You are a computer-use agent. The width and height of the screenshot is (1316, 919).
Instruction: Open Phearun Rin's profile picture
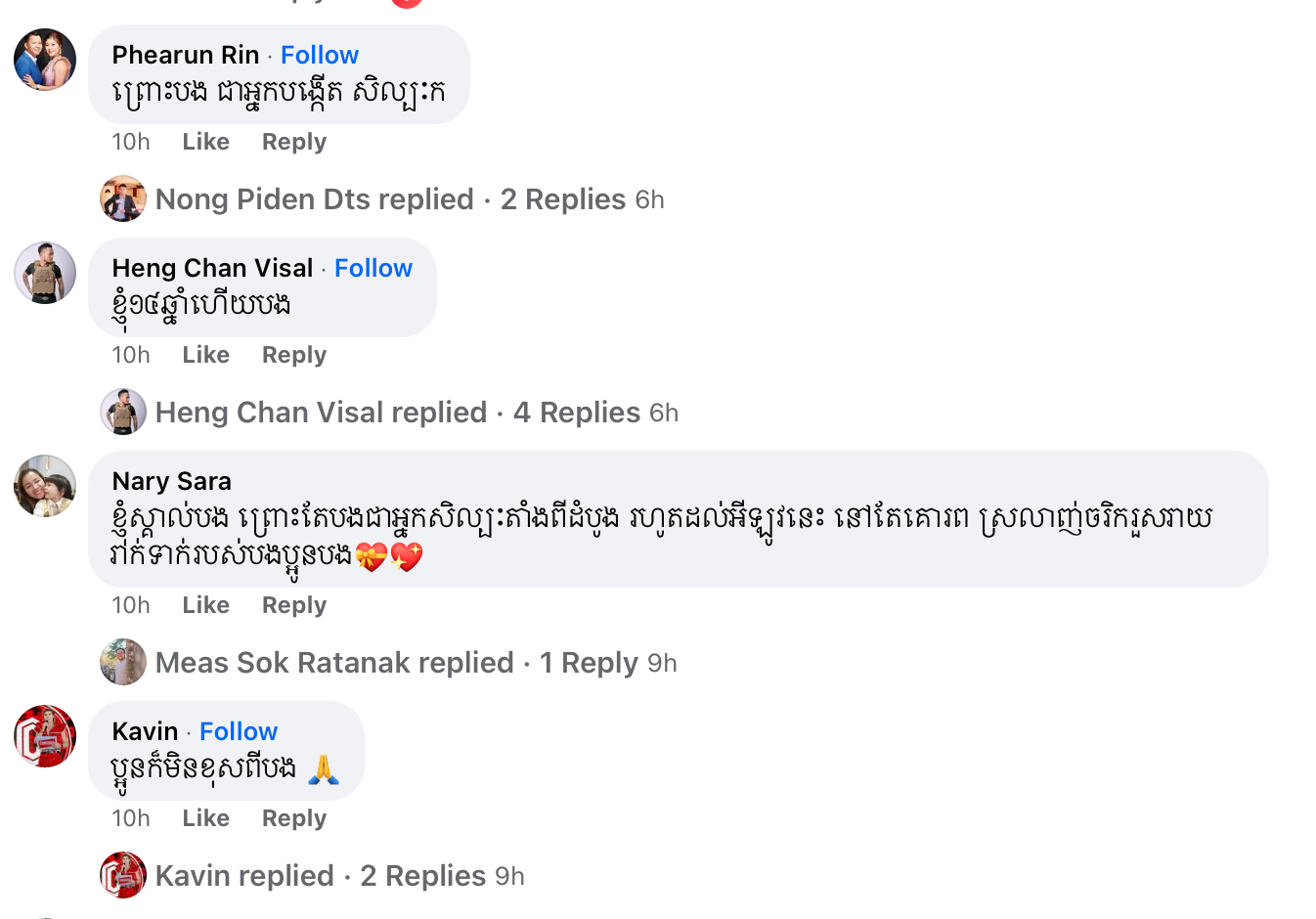[45, 60]
